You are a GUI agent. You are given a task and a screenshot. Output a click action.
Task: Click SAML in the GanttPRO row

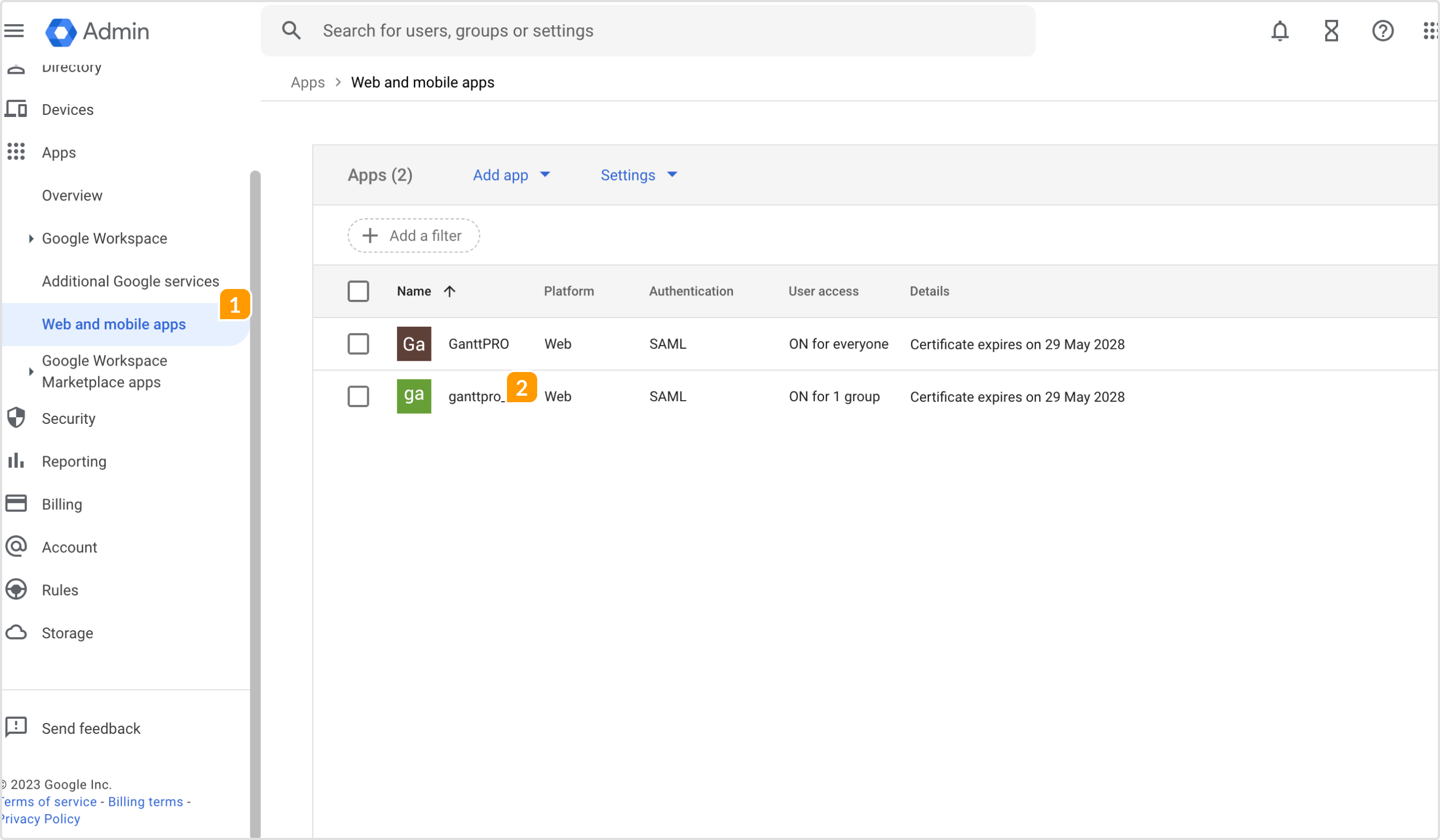point(668,344)
